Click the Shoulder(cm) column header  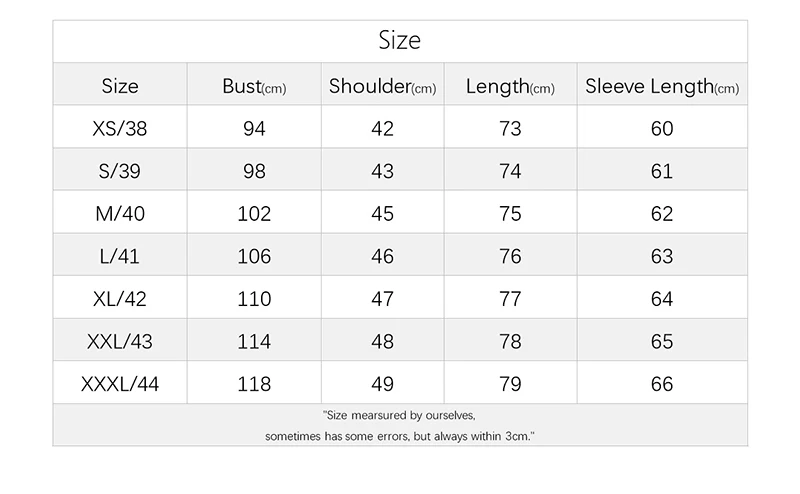coord(382,87)
